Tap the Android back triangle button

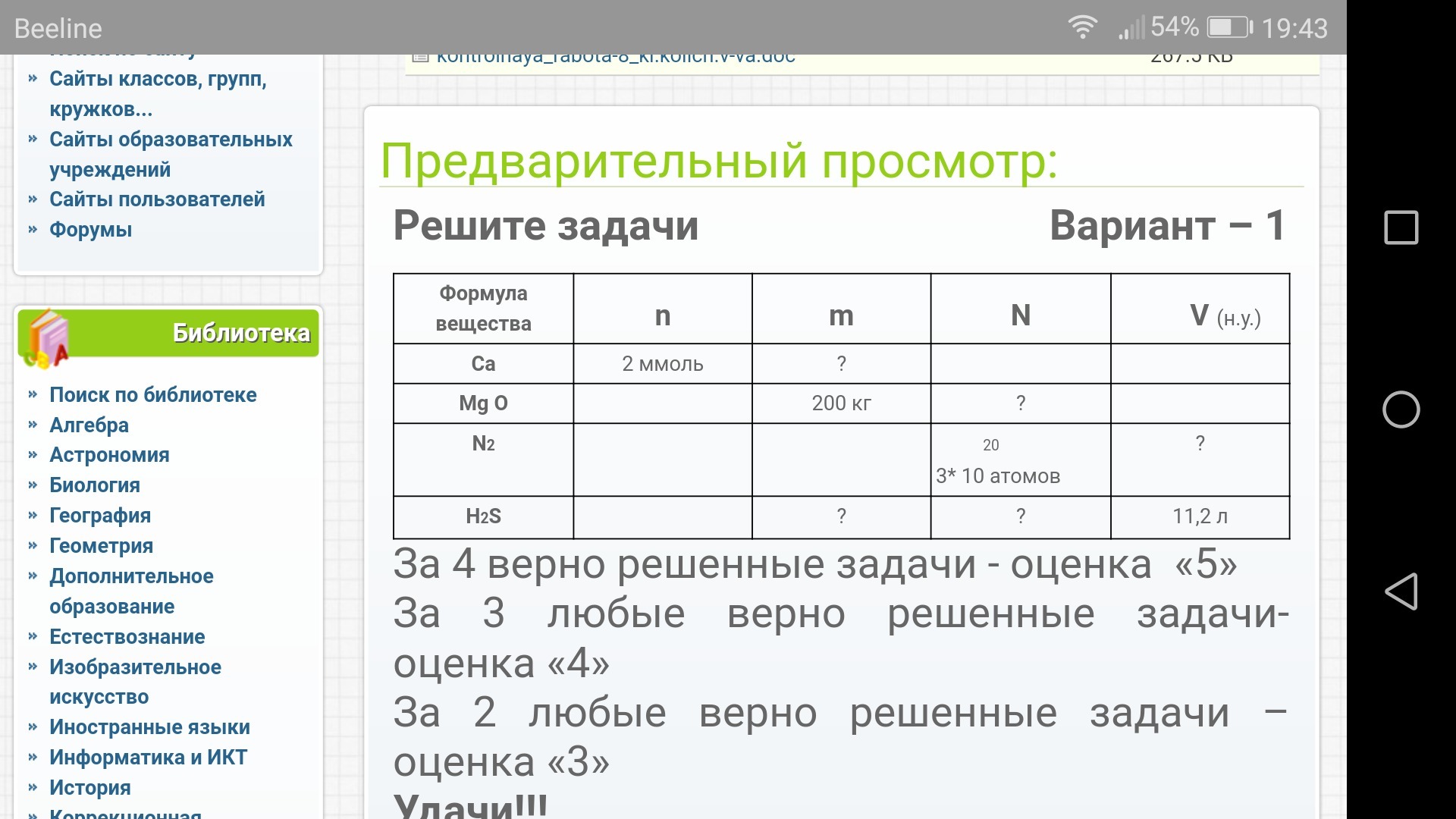tap(1401, 591)
